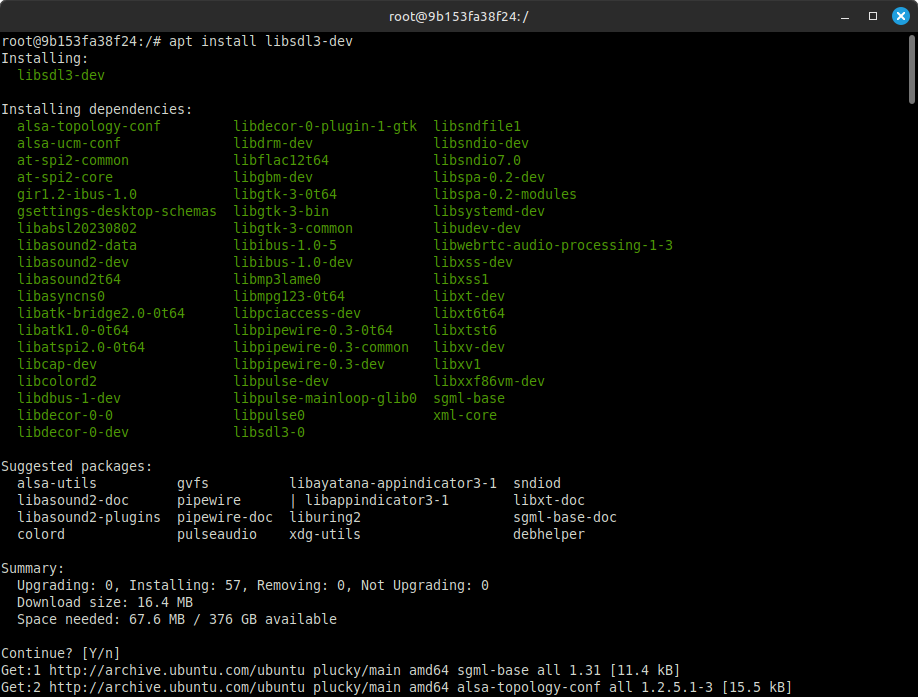Click the package libdecor-0-plugin-1-gtk

pos(325,126)
